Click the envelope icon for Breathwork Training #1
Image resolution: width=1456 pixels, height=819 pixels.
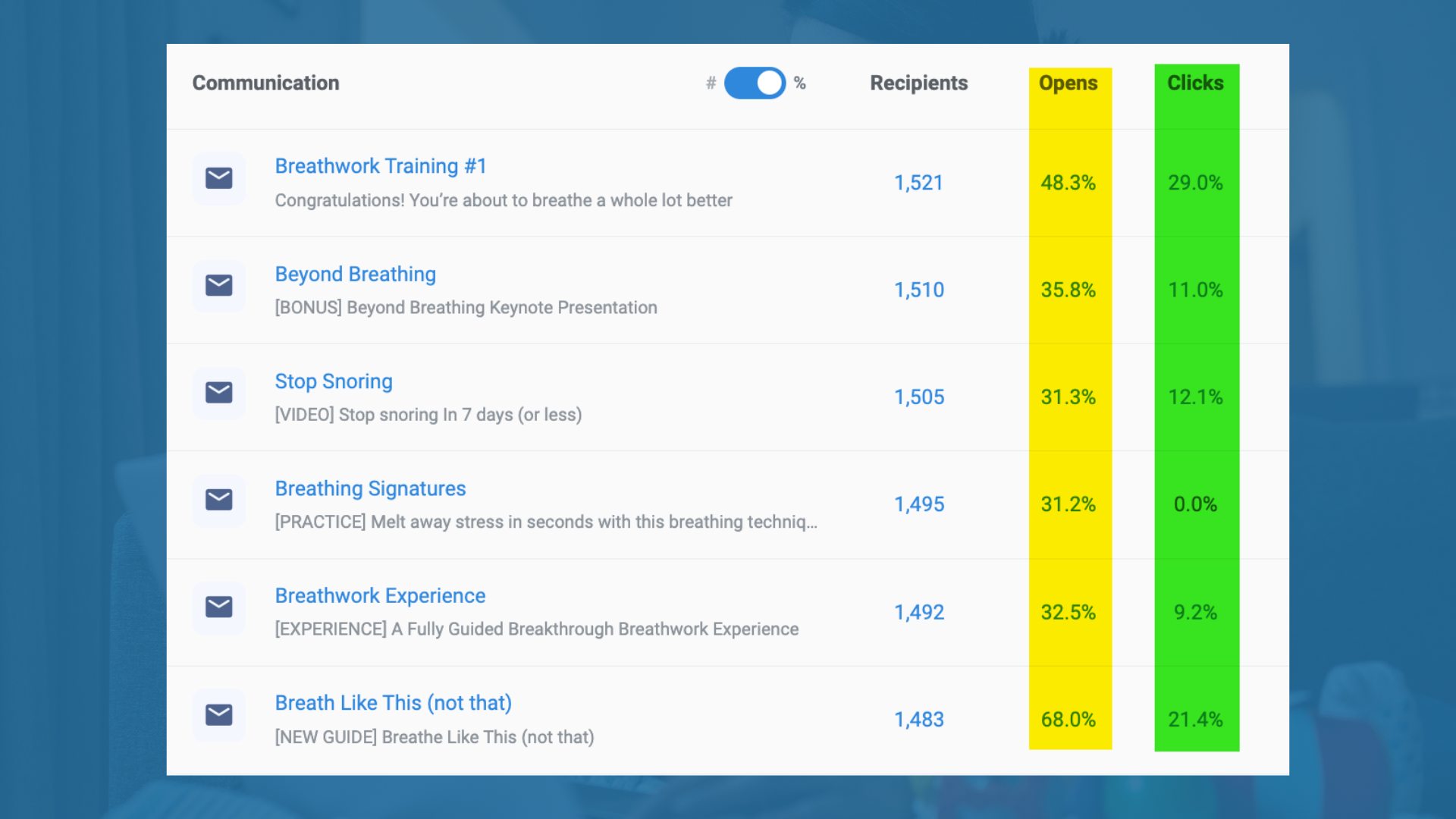(218, 178)
